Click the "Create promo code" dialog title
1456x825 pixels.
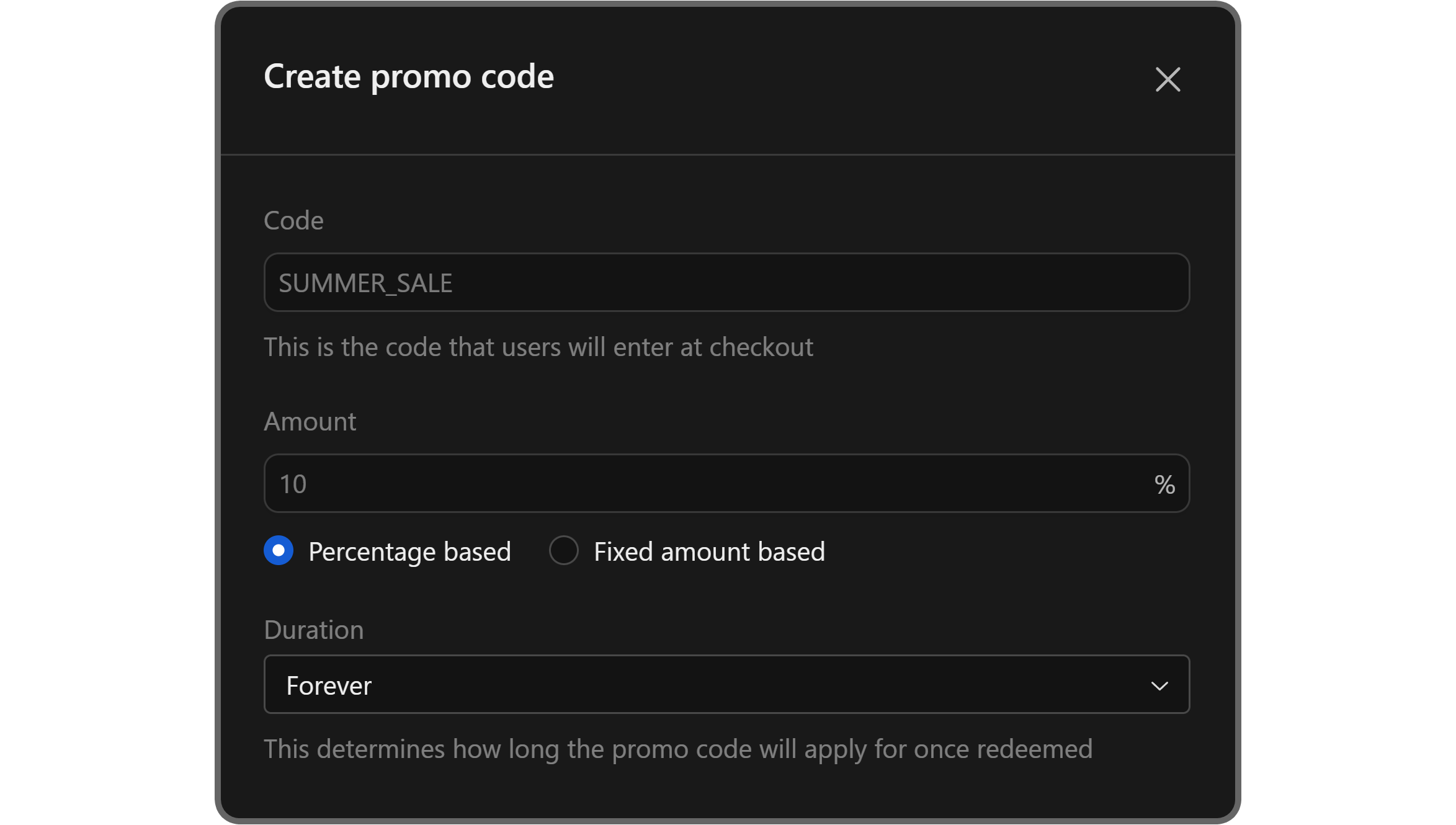click(x=408, y=76)
